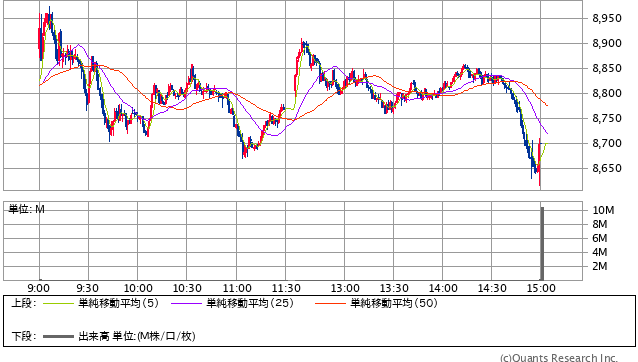
Task: Click the 10:30 time axis label
Action: [187, 288]
